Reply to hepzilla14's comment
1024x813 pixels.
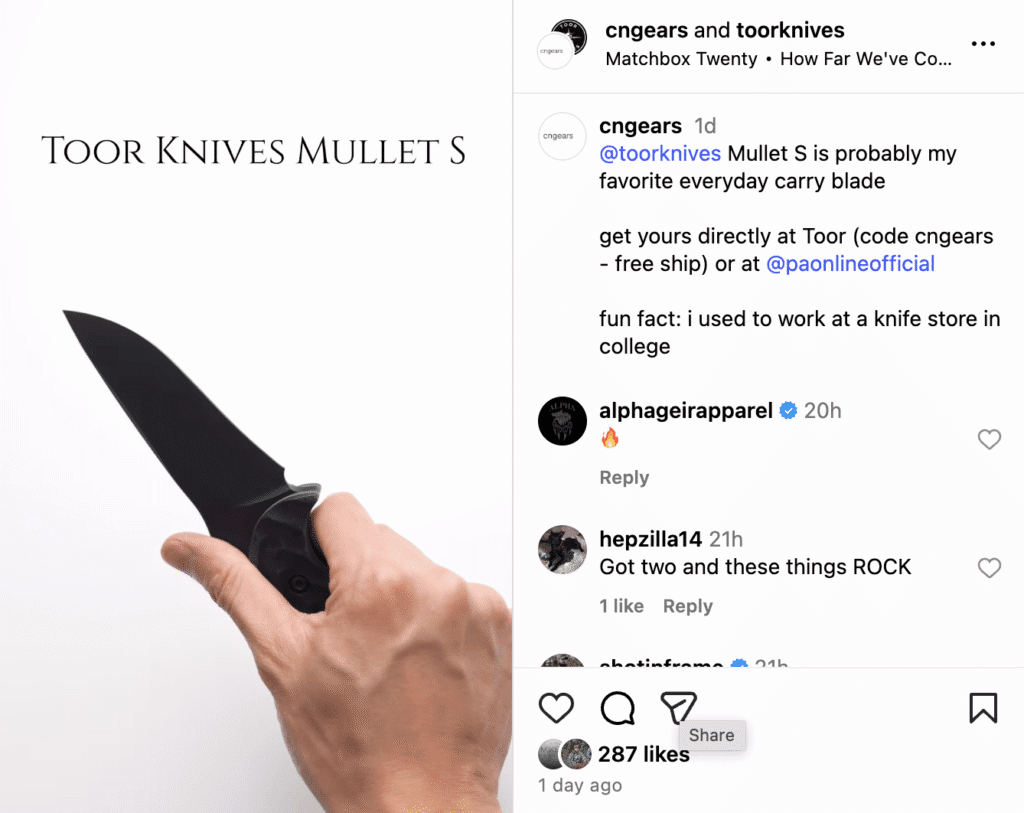click(x=688, y=606)
